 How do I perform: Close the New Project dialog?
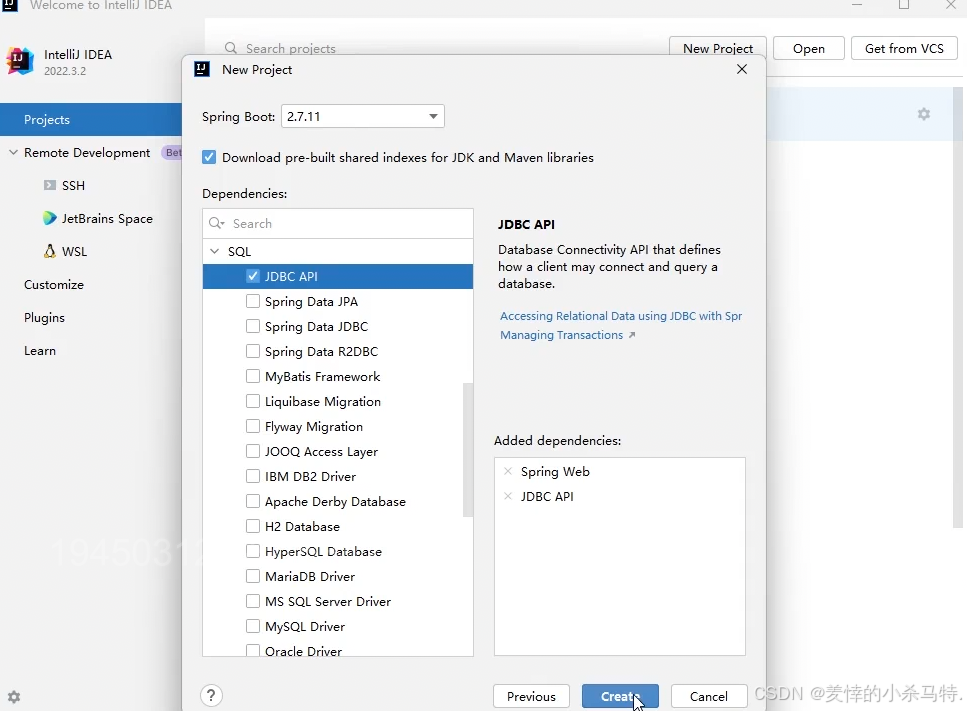(742, 69)
